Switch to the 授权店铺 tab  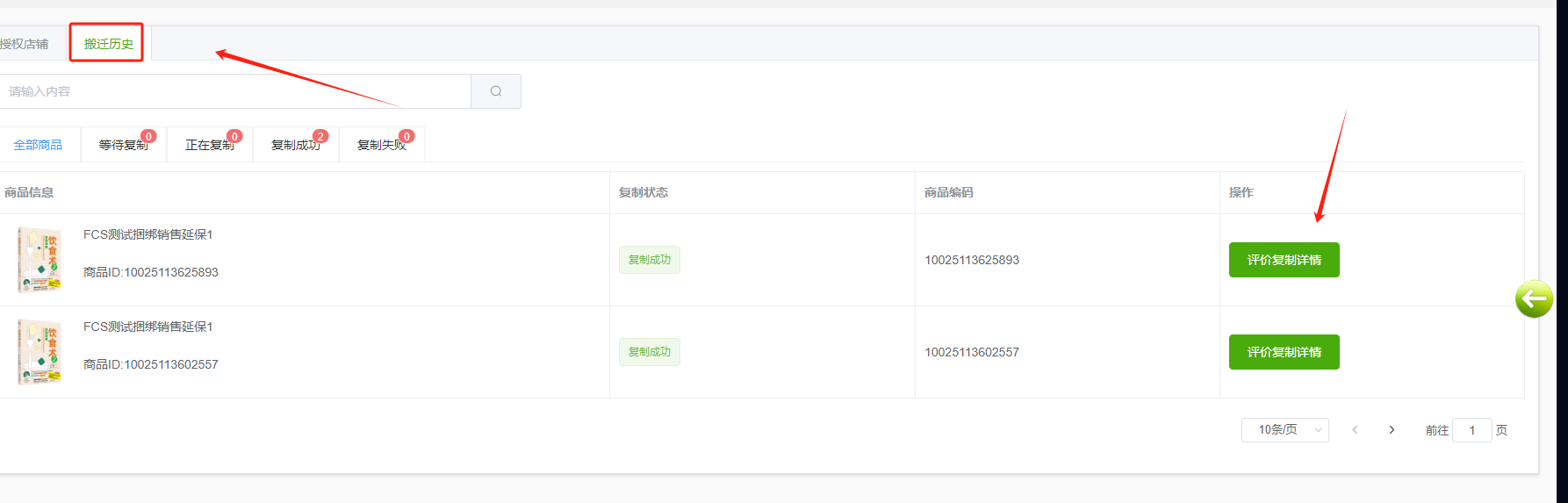coord(25,44)
